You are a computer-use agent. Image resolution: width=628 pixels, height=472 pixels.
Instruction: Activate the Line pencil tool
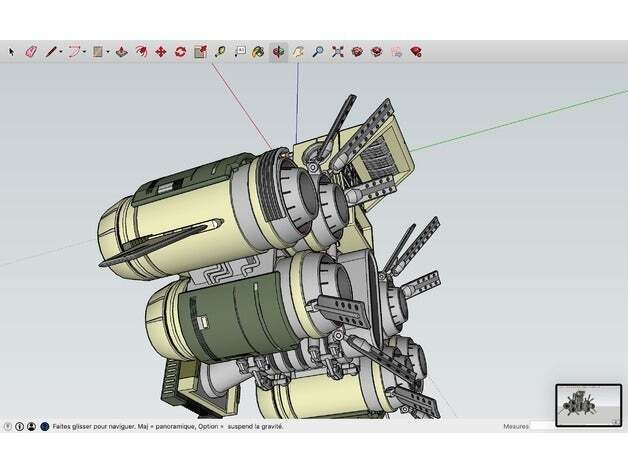pyautogui.click(x=50, y=51)
